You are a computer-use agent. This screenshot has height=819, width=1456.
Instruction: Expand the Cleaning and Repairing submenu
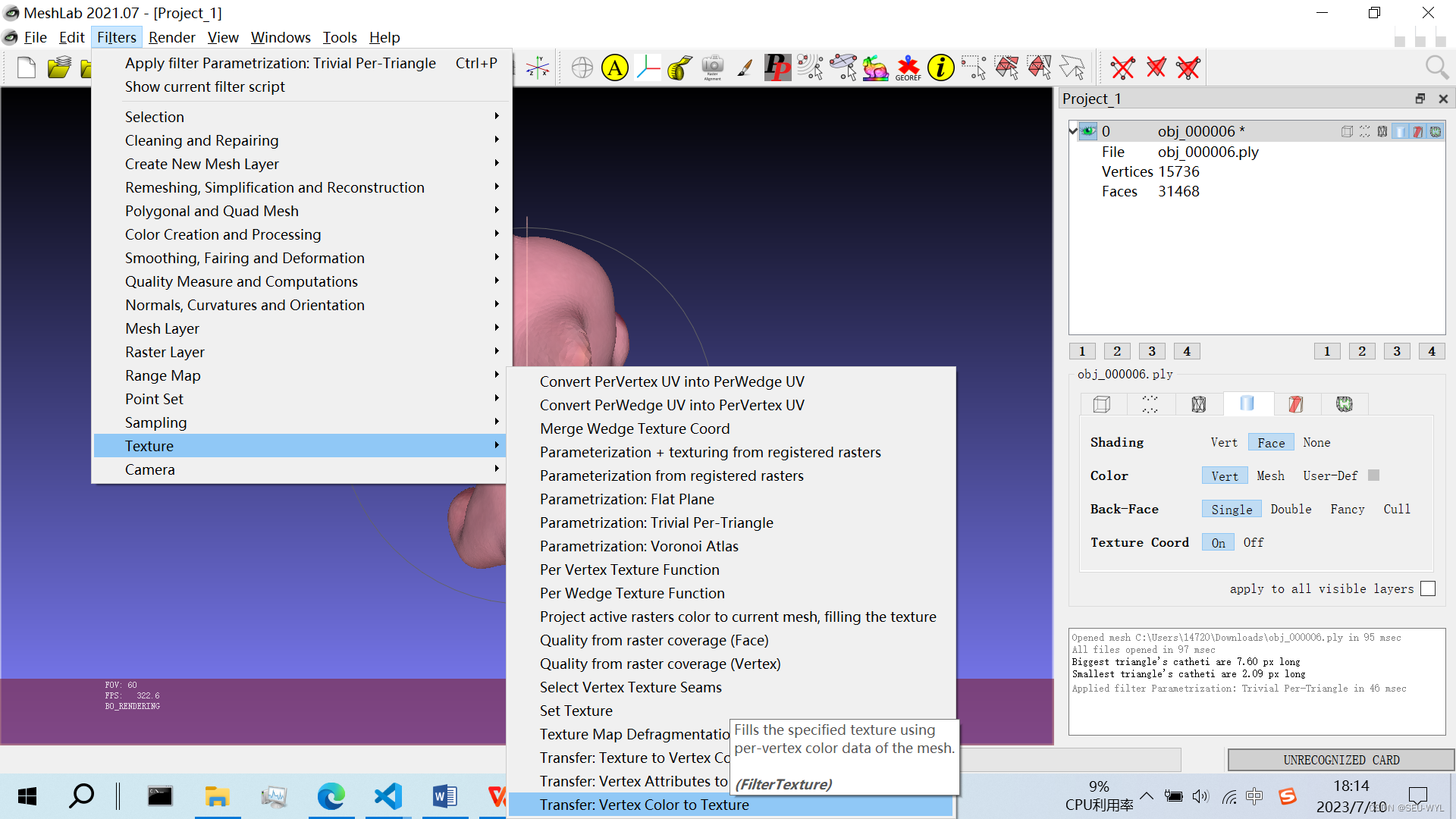[202, 140]
